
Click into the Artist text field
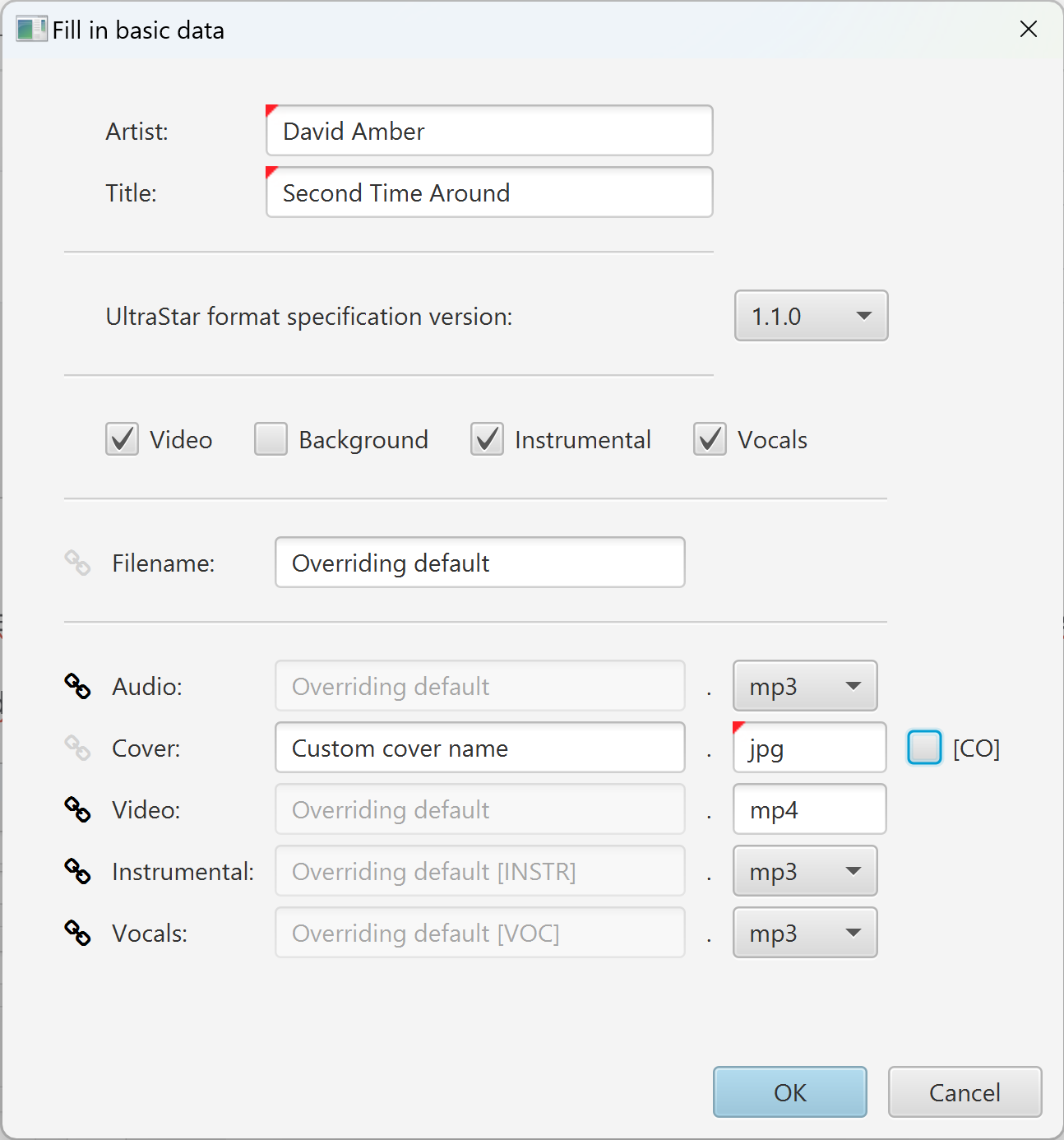coord(489,131)
